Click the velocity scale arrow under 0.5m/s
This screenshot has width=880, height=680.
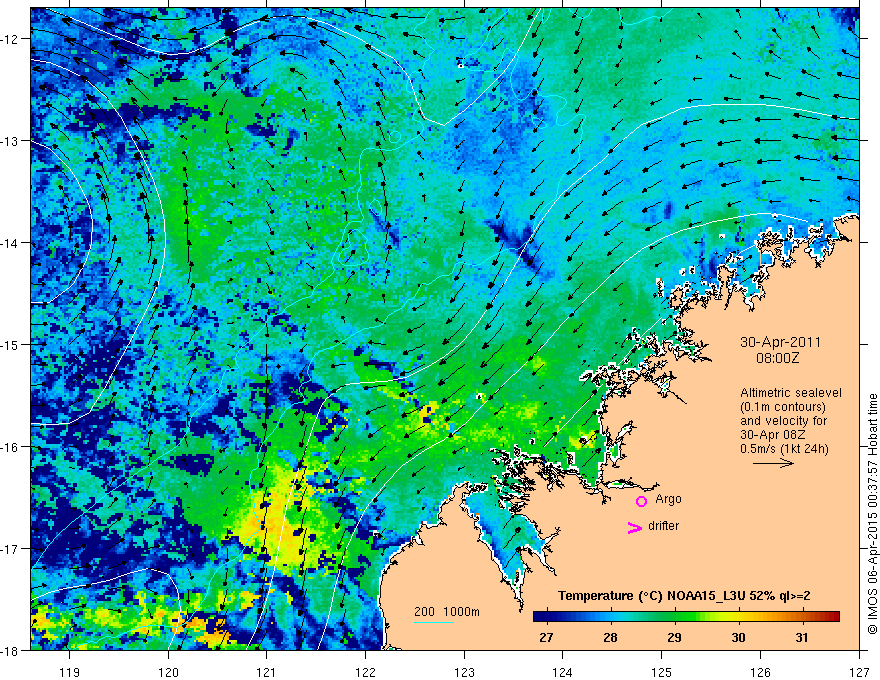[x=773, y=463]
